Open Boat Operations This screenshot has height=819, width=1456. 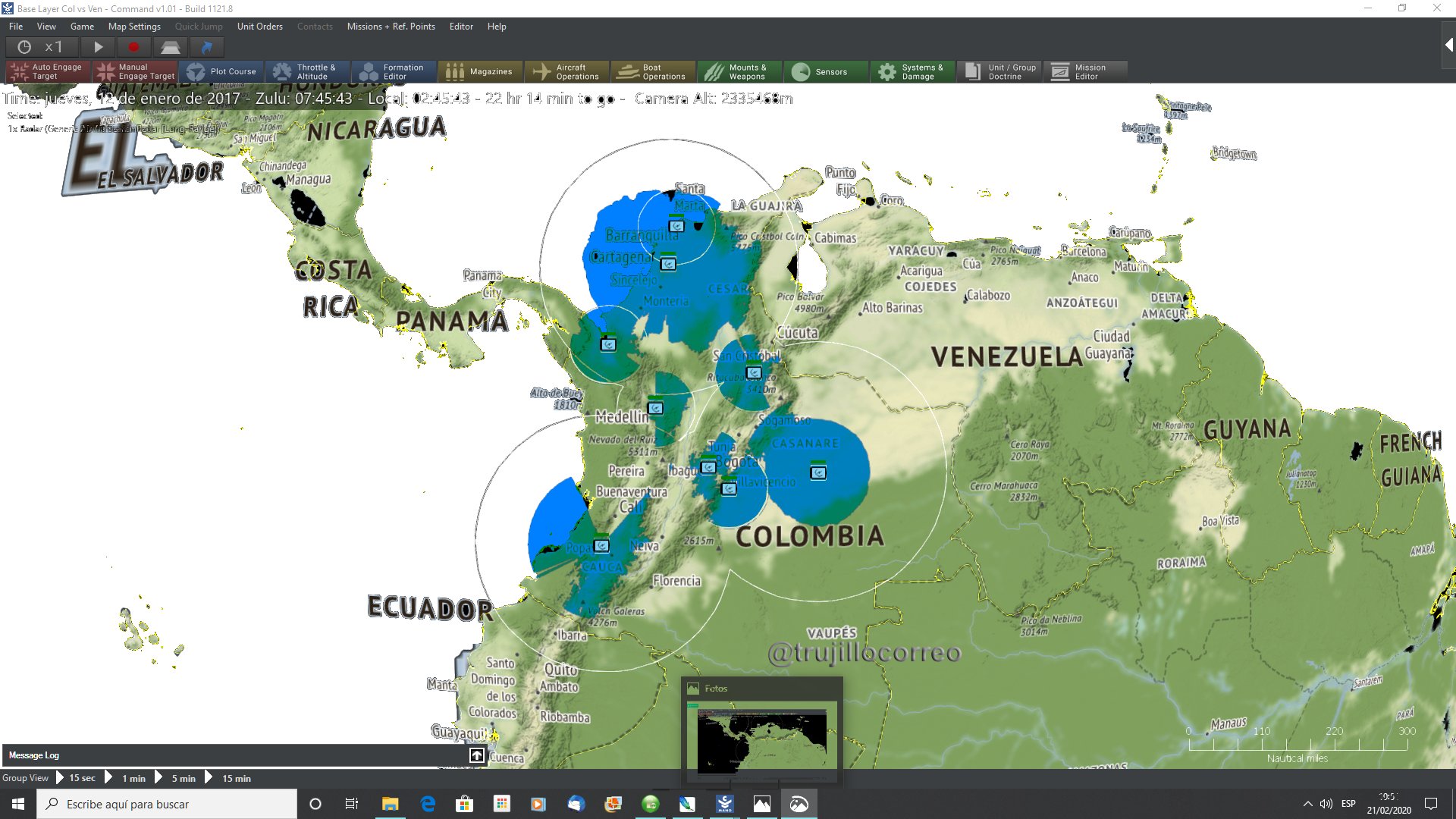[x=654, y=71]
